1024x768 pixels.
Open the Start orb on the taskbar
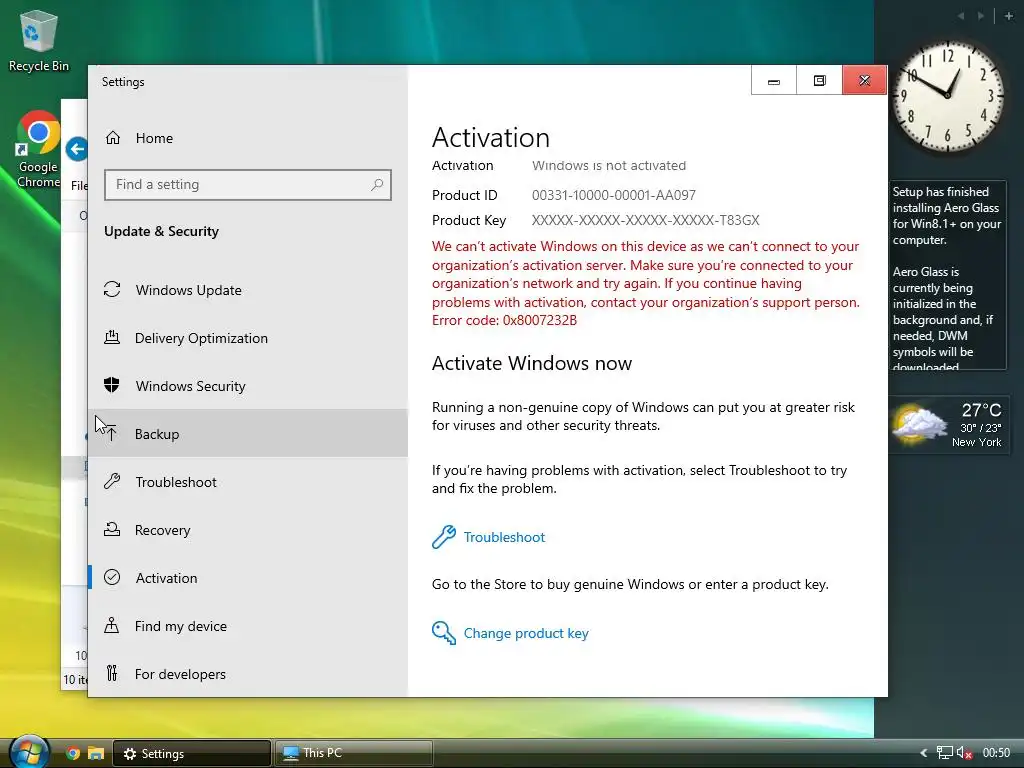click(x=28, y=752)
